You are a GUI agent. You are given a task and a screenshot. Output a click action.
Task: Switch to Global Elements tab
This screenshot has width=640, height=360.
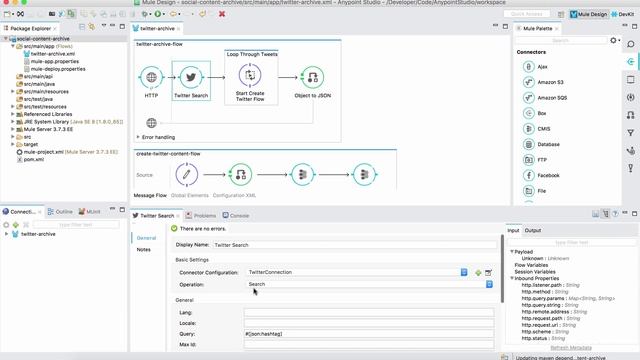click(x=189, y=196)
